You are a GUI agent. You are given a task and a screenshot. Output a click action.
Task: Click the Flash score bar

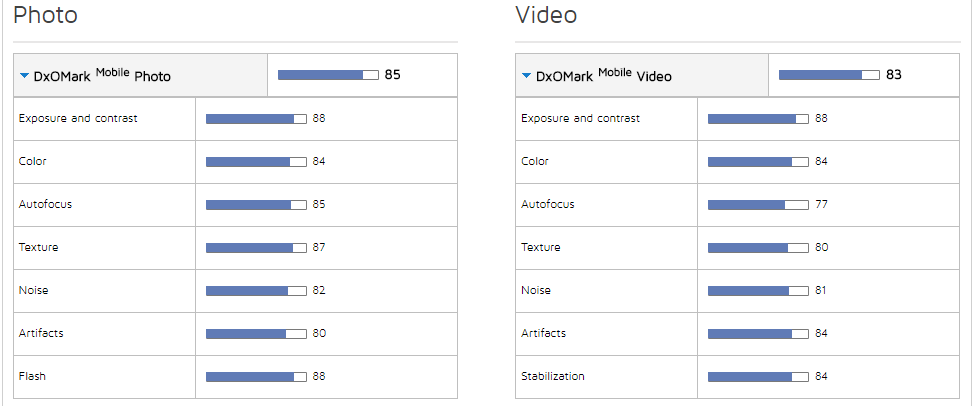pos(256,376)
